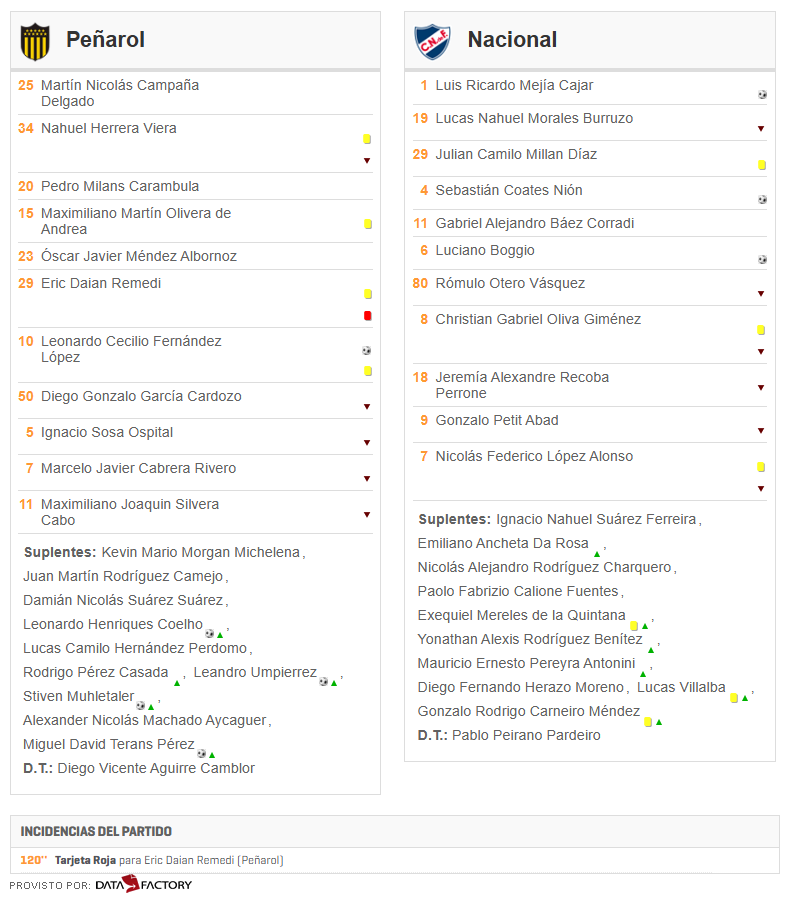793x901 pixels.
Task: Click yellow card next to Nahuel Herrera Viera
Action: click(367, 139)
